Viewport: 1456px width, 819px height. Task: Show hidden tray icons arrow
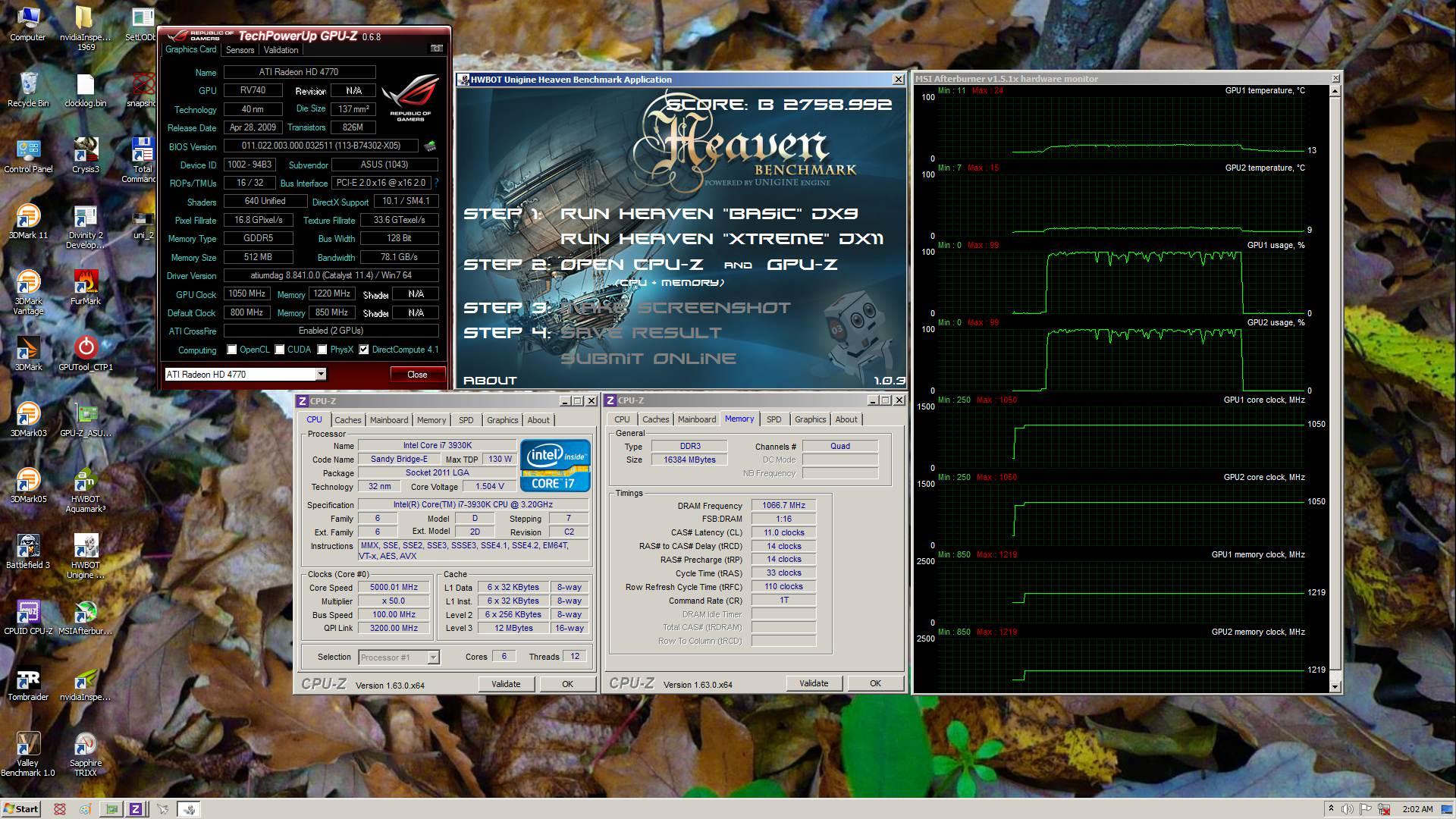1331,809
